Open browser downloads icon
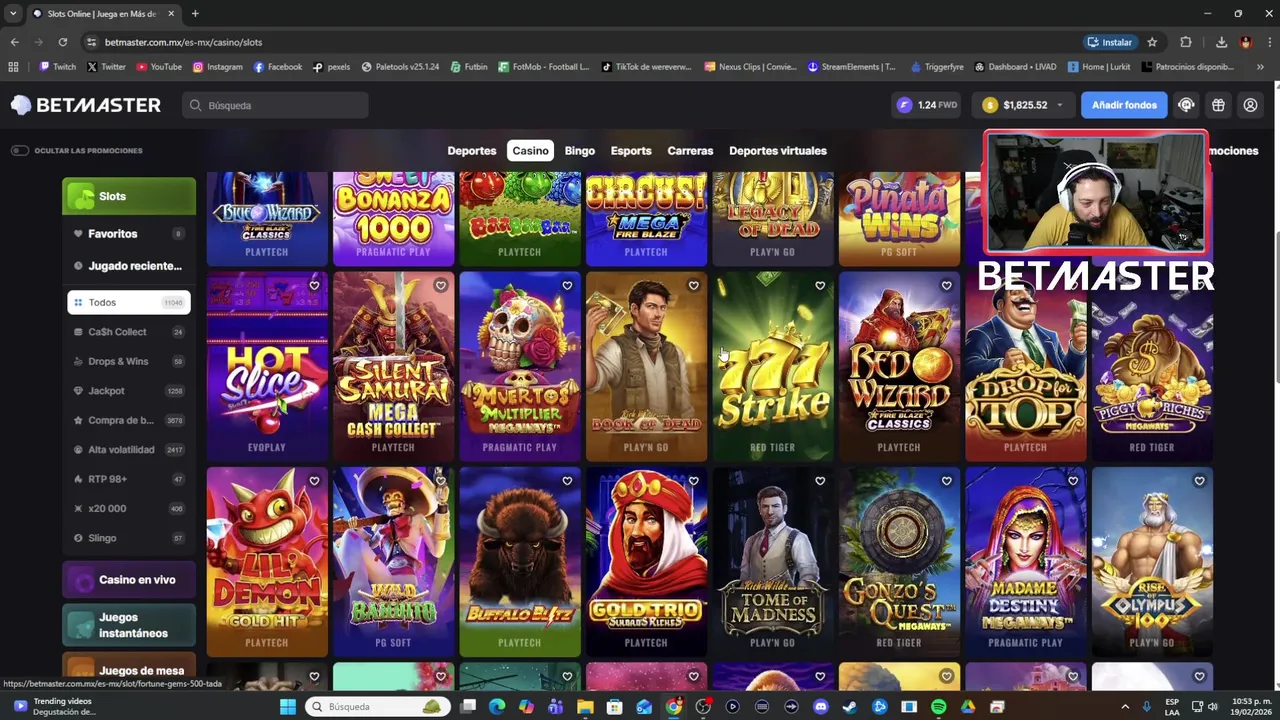The height and width of the screenshot is (720, 1280). (x=1221, y=42)
